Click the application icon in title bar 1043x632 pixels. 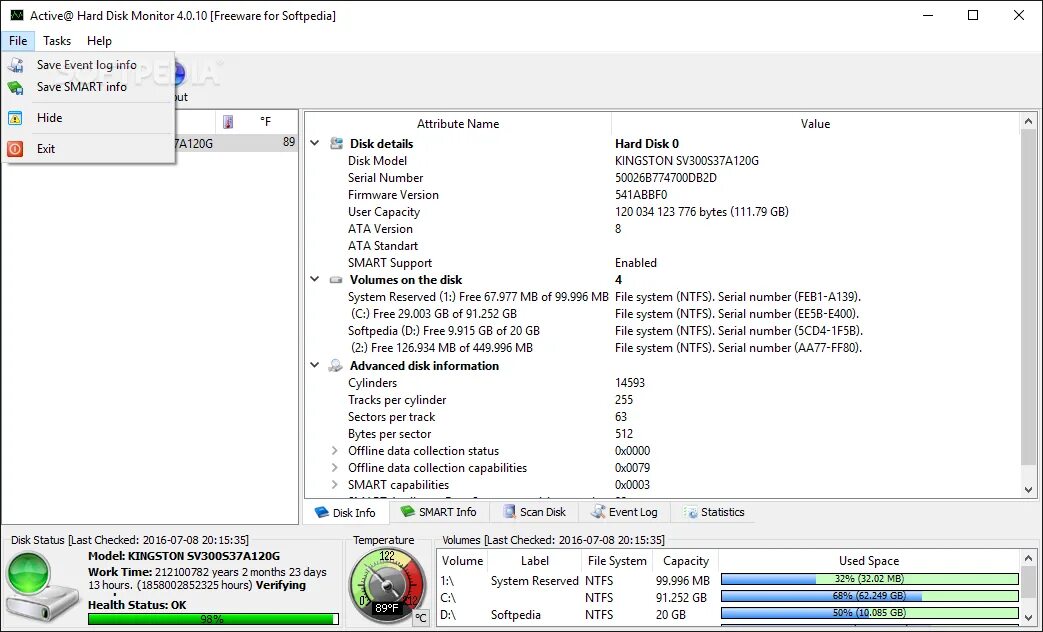pyautogui.click(x=17, y=15)
